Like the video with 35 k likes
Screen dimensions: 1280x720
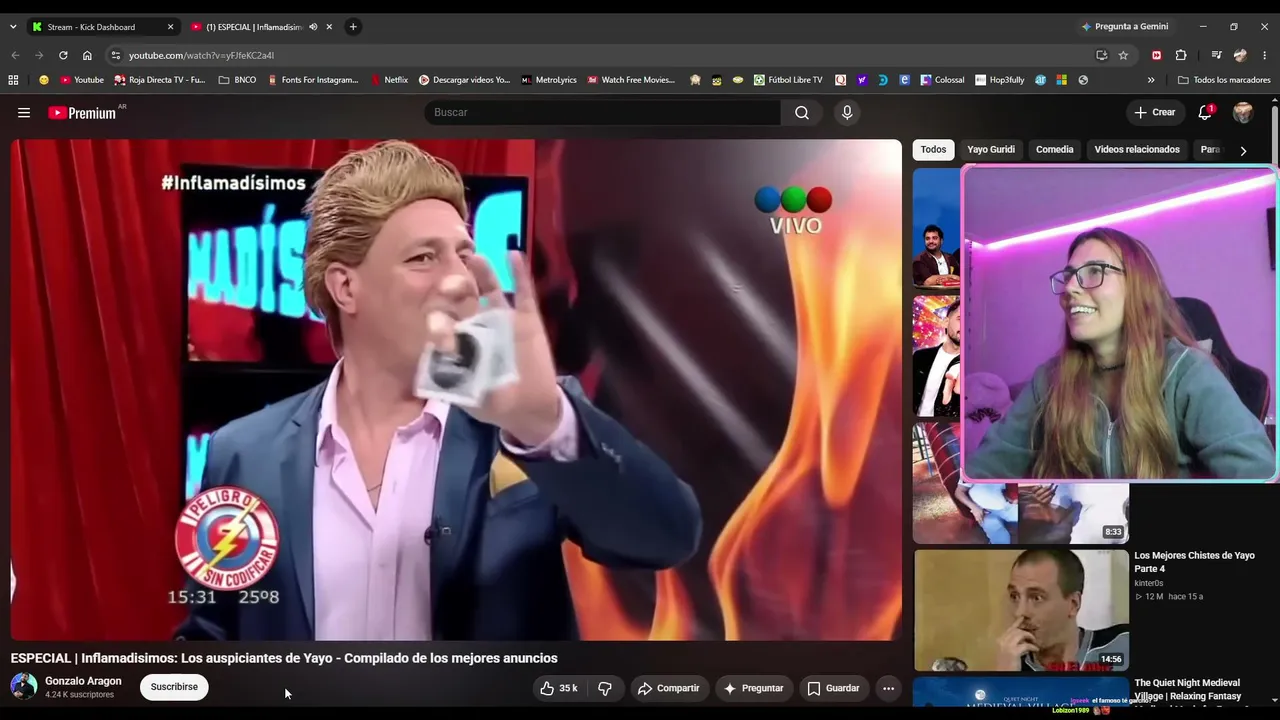(559, 688)
